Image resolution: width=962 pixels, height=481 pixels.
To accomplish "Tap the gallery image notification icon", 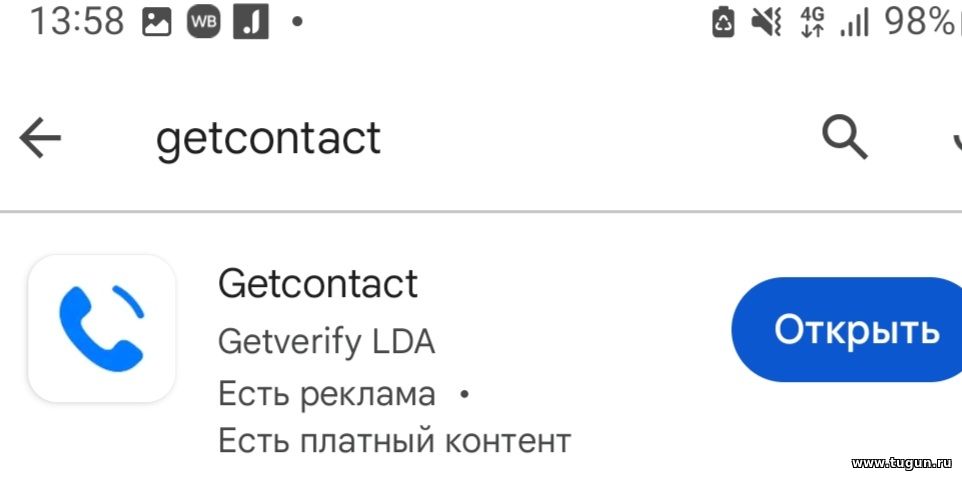I will pos(156,23).
